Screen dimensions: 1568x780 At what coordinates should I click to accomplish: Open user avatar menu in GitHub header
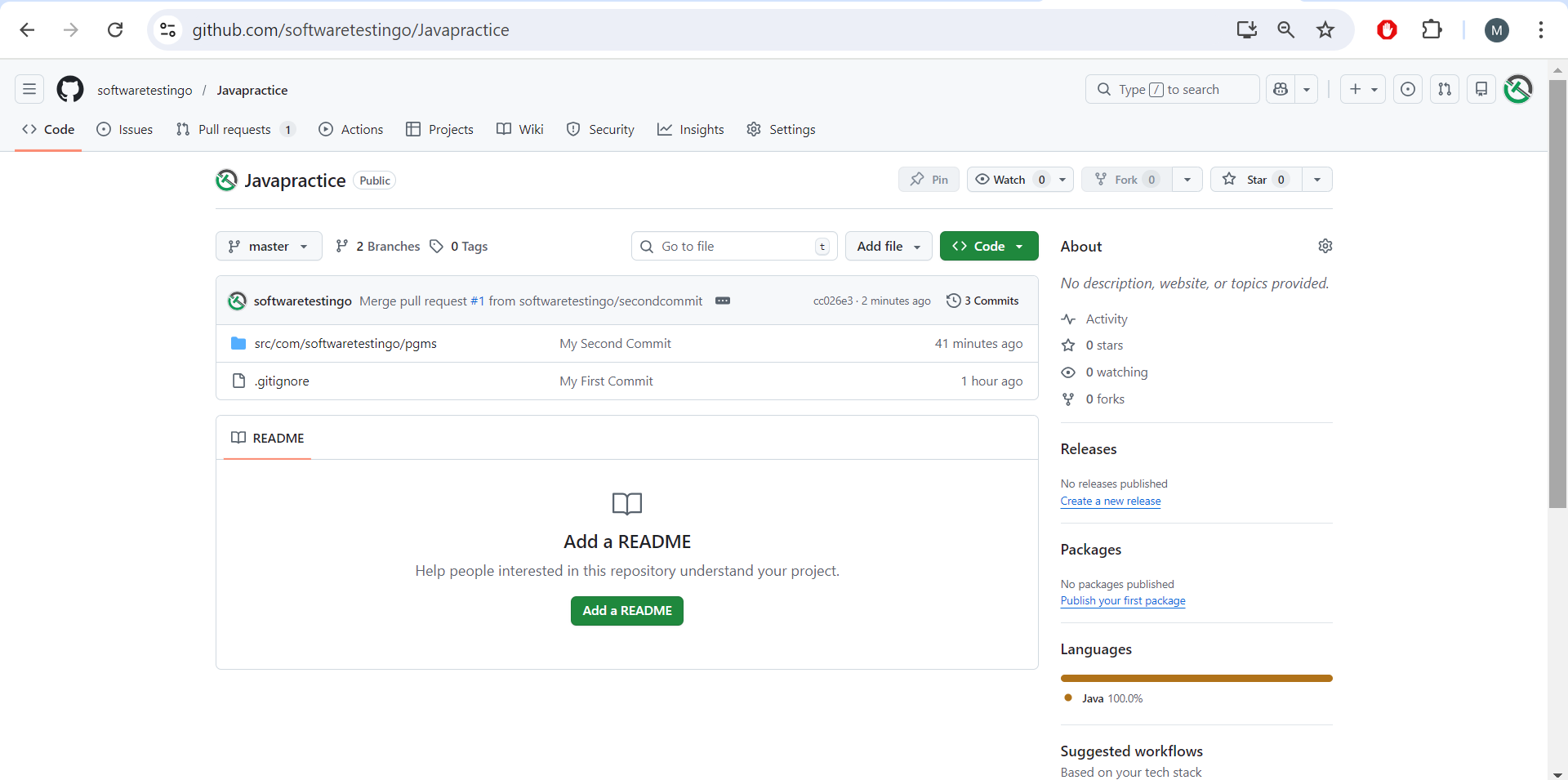click(1518, 89)
